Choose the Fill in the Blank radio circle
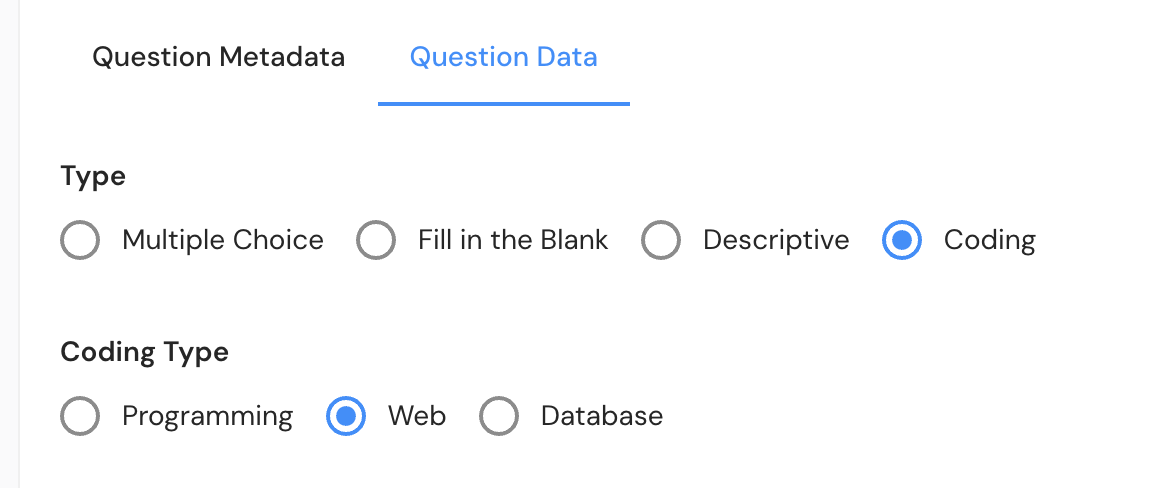 pos(377,240)
